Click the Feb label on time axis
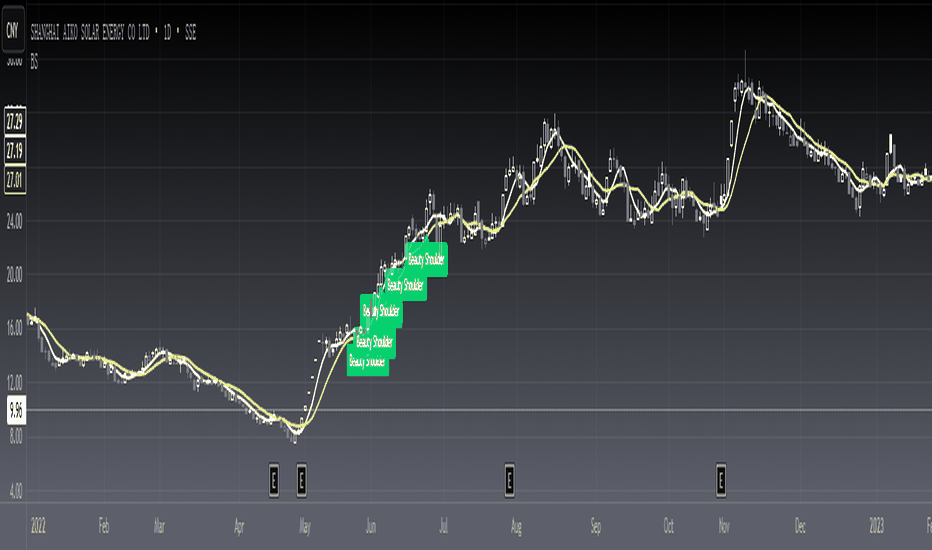The width and height of the screenshot is (932, 550). [104, 526]
